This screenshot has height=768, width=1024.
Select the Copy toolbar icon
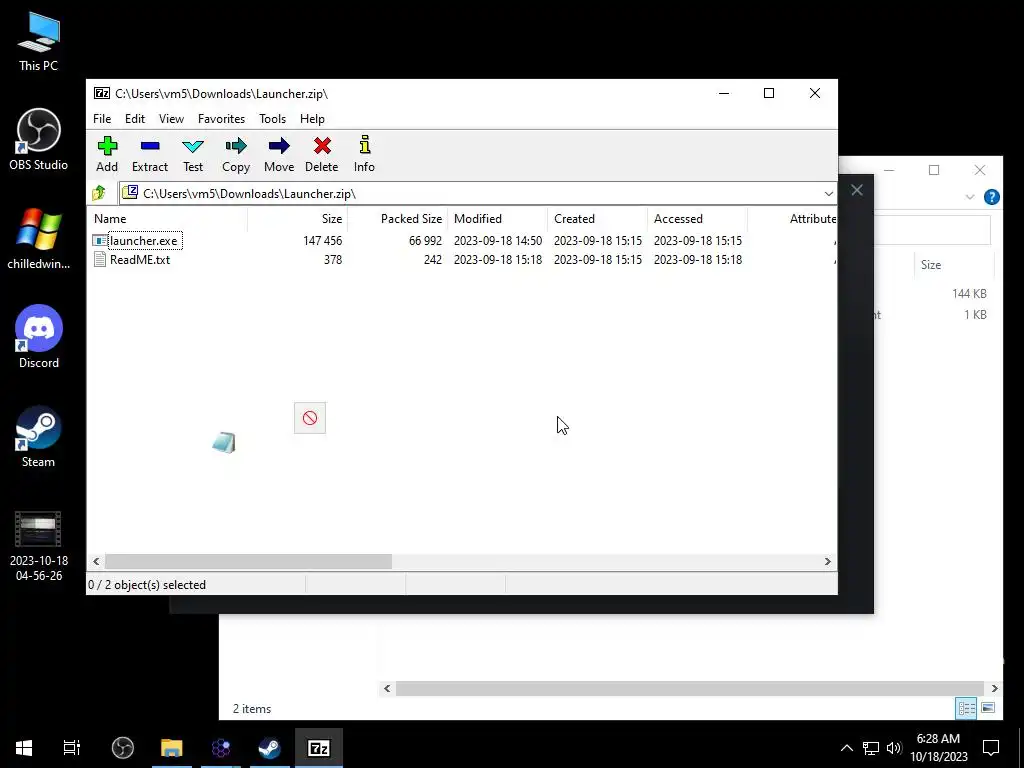coord(236,154)
